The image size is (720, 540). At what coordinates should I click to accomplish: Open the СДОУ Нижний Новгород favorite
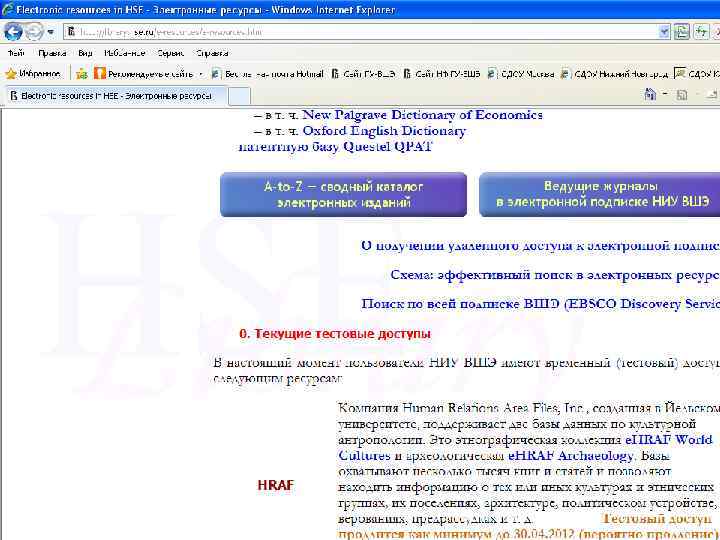click(x=615, y=73)
